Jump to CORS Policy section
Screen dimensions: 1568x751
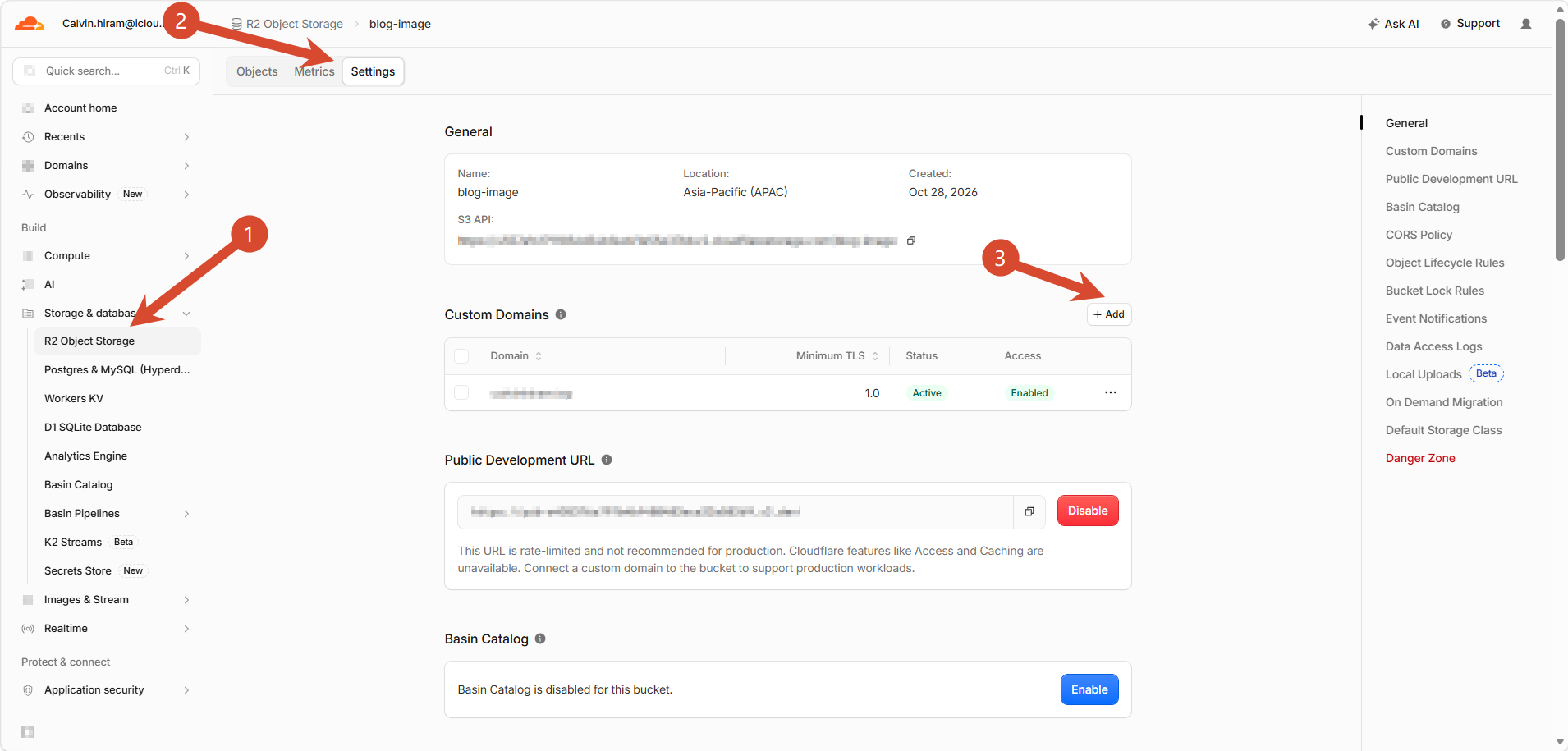[1419, 235]
